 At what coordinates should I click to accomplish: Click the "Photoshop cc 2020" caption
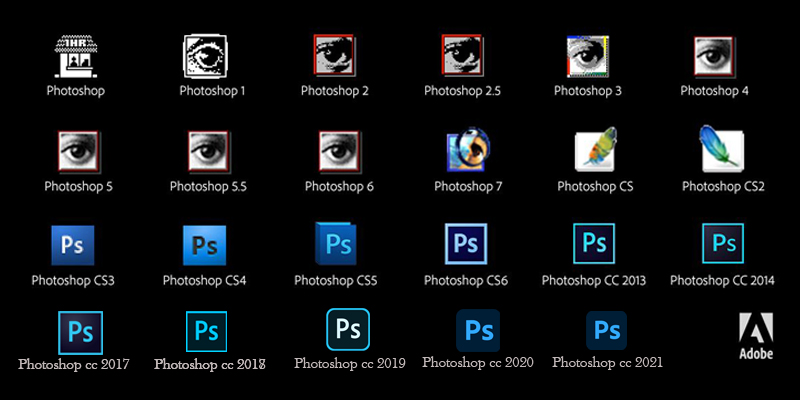(478, 362)
